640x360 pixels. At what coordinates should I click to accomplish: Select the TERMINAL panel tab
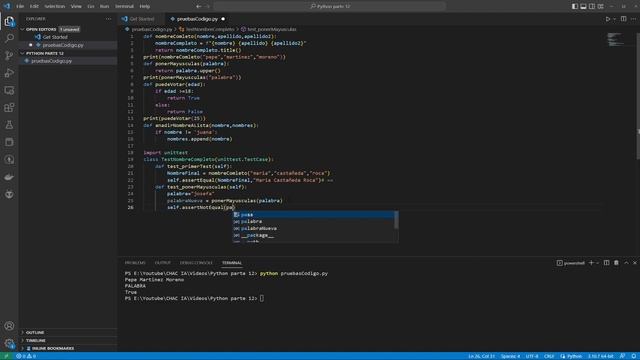click(x=232, y=263)
